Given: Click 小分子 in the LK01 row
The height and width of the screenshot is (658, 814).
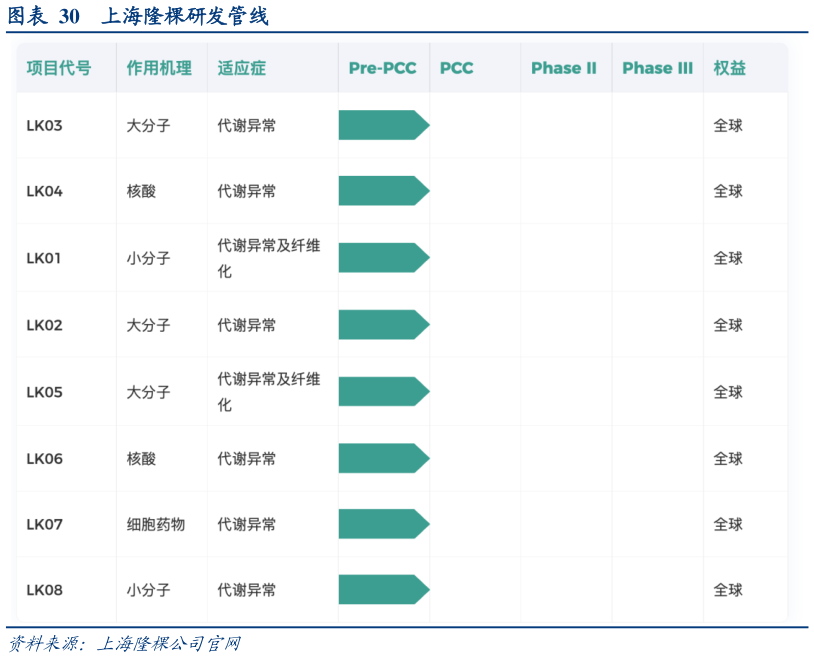Looking at the screenshot, I should point(148,258).
